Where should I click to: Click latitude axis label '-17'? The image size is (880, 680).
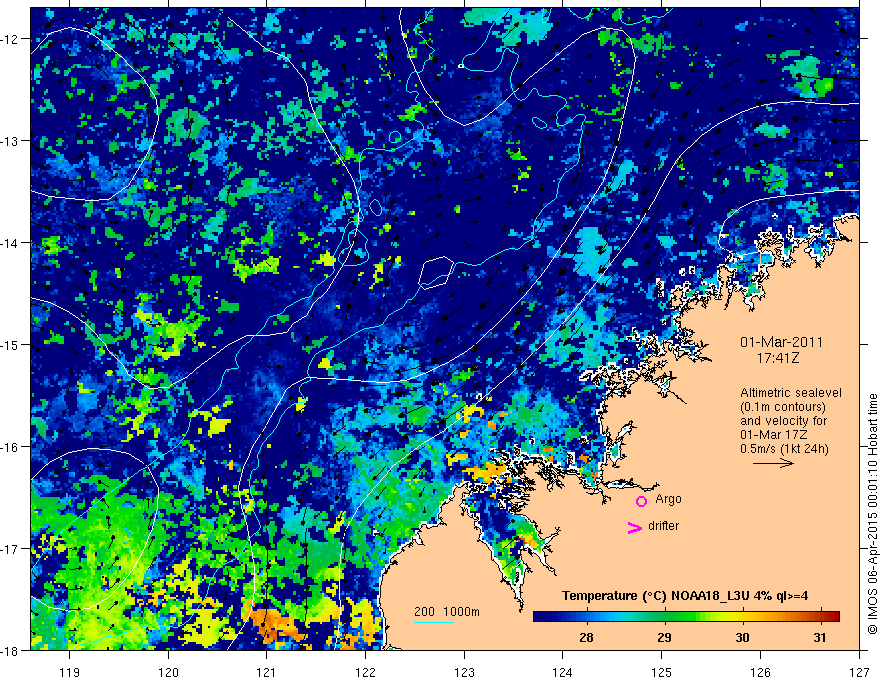coord(11,548)
